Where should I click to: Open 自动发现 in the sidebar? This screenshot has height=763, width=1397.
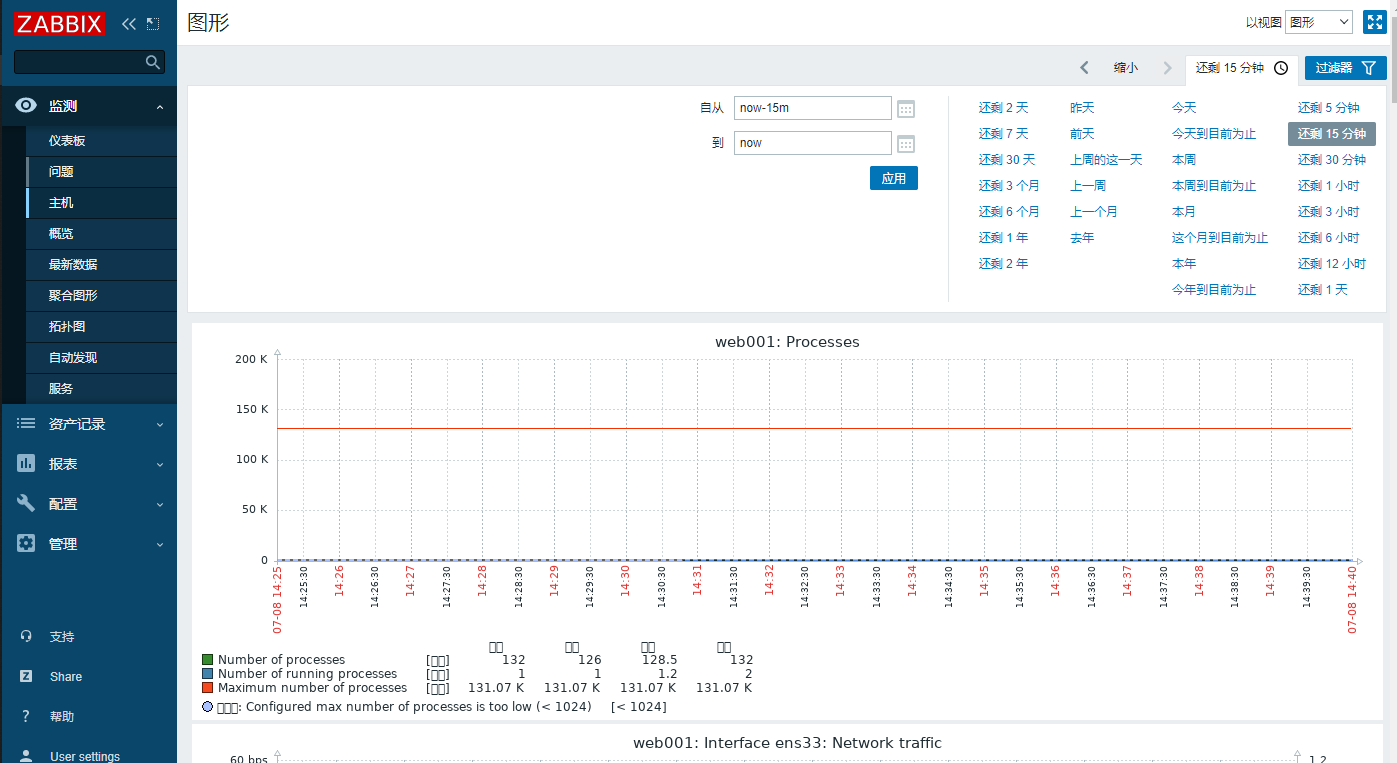(102, 358)
